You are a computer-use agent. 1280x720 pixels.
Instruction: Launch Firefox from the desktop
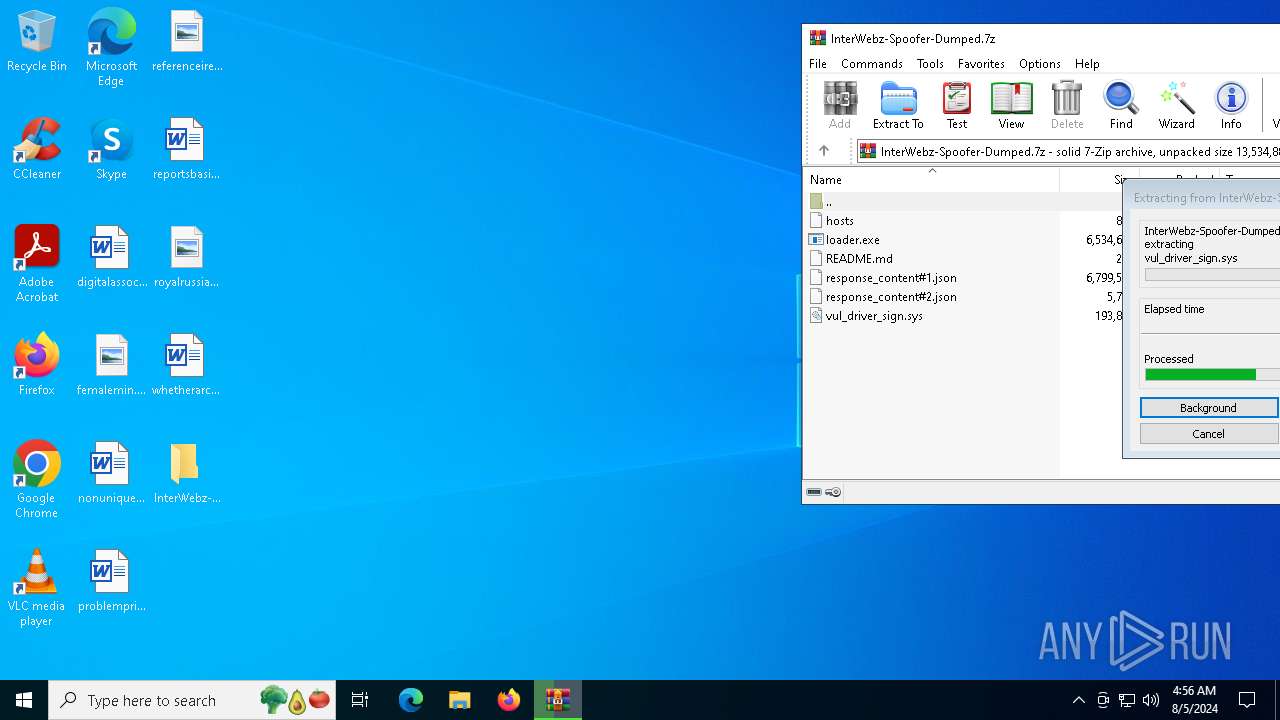37,365
